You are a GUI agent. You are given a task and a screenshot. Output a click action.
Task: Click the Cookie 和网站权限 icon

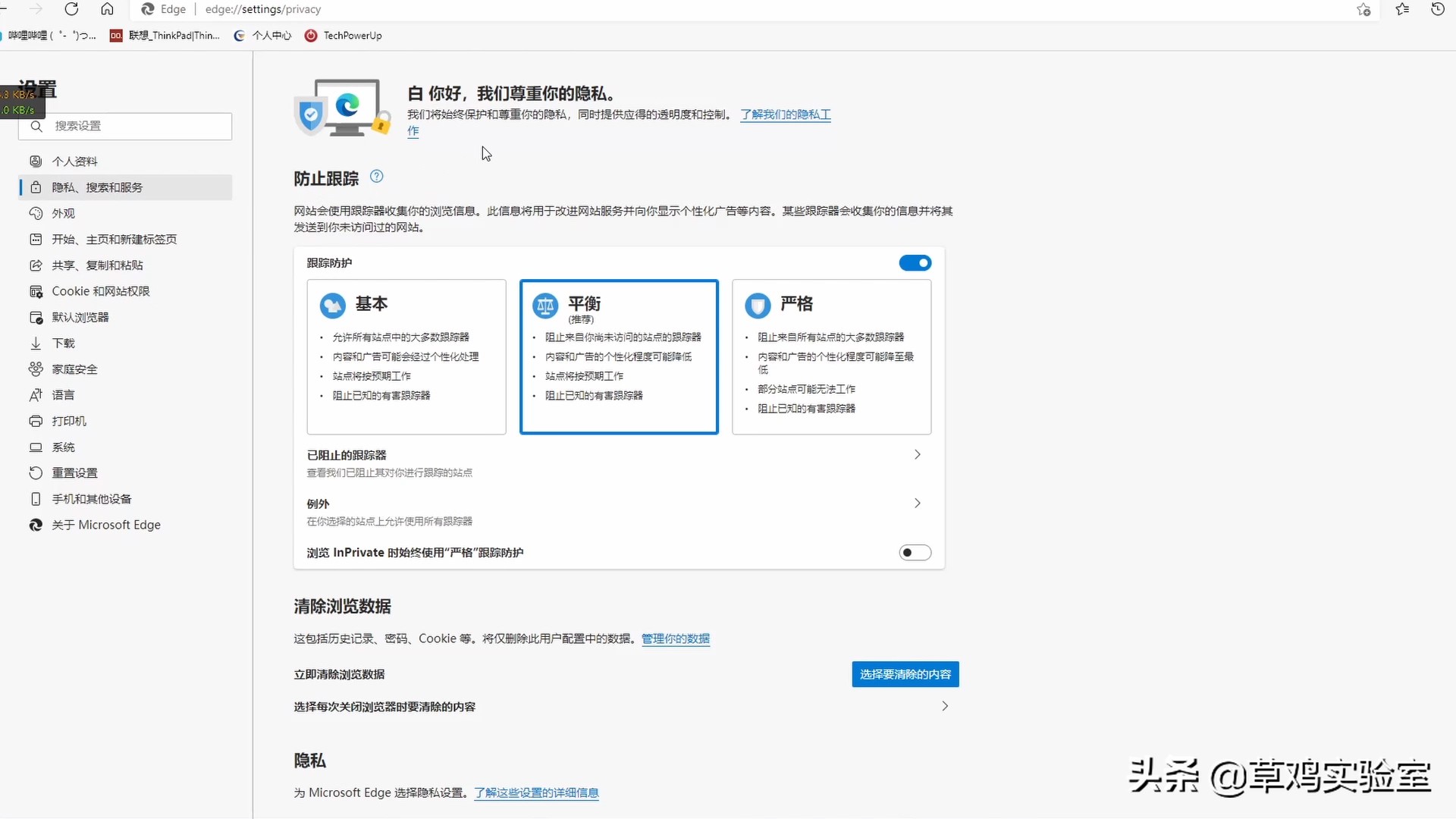pyautogui.click(x=36, y=291)
